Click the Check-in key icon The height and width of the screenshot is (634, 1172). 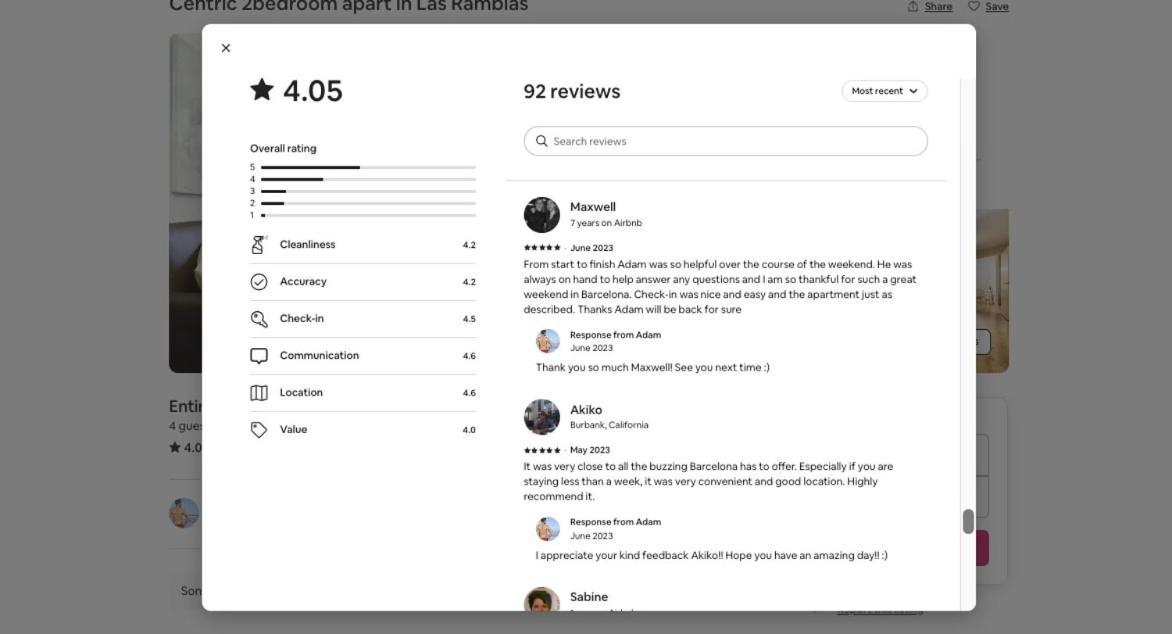pyautogui.click(x=259, y=318)
